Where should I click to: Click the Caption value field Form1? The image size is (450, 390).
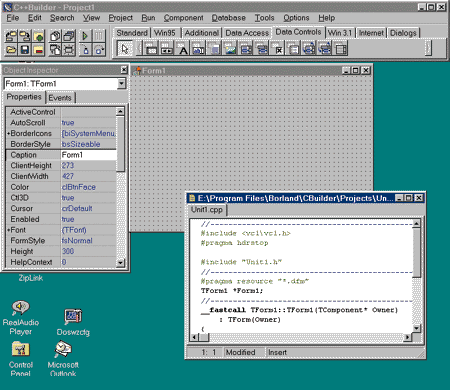pos(88,155)
